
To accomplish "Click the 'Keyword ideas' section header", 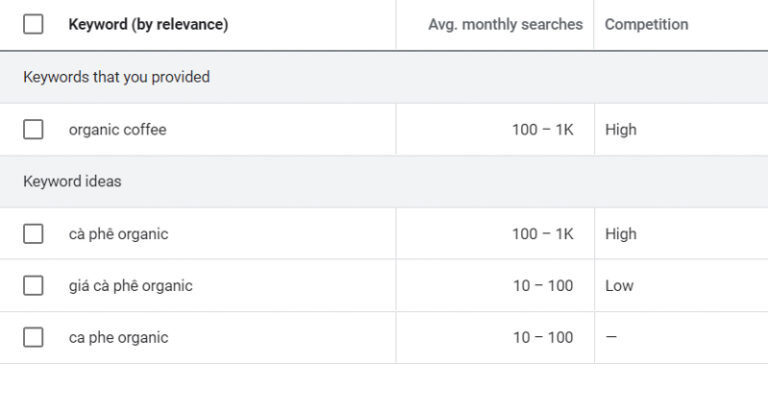I will point(72,182).
